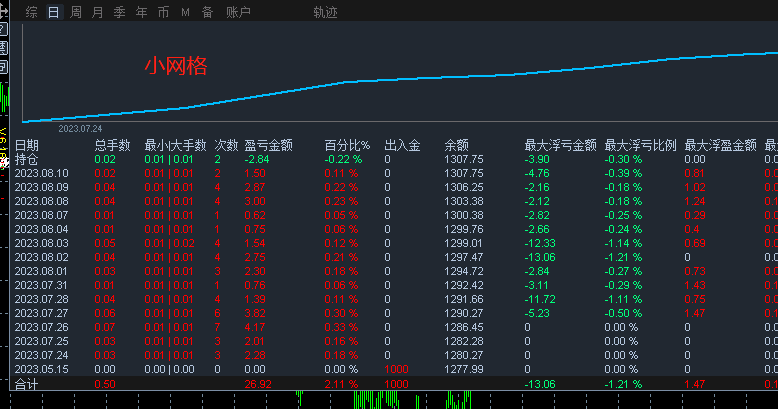Select the 2023.07.26 date row
The height and width of the screenshot is (409, 778).
pos(393,327)
